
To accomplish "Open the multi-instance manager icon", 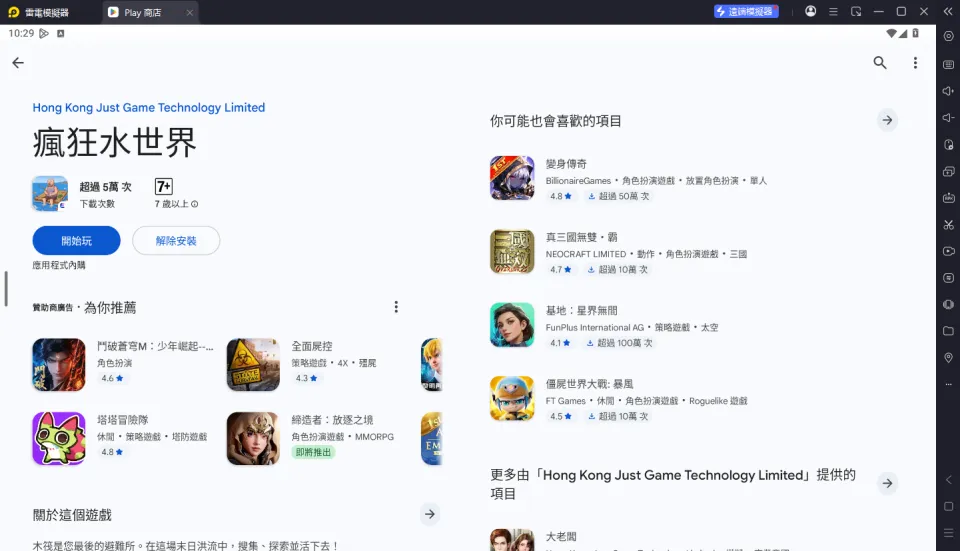I will 948,171.
